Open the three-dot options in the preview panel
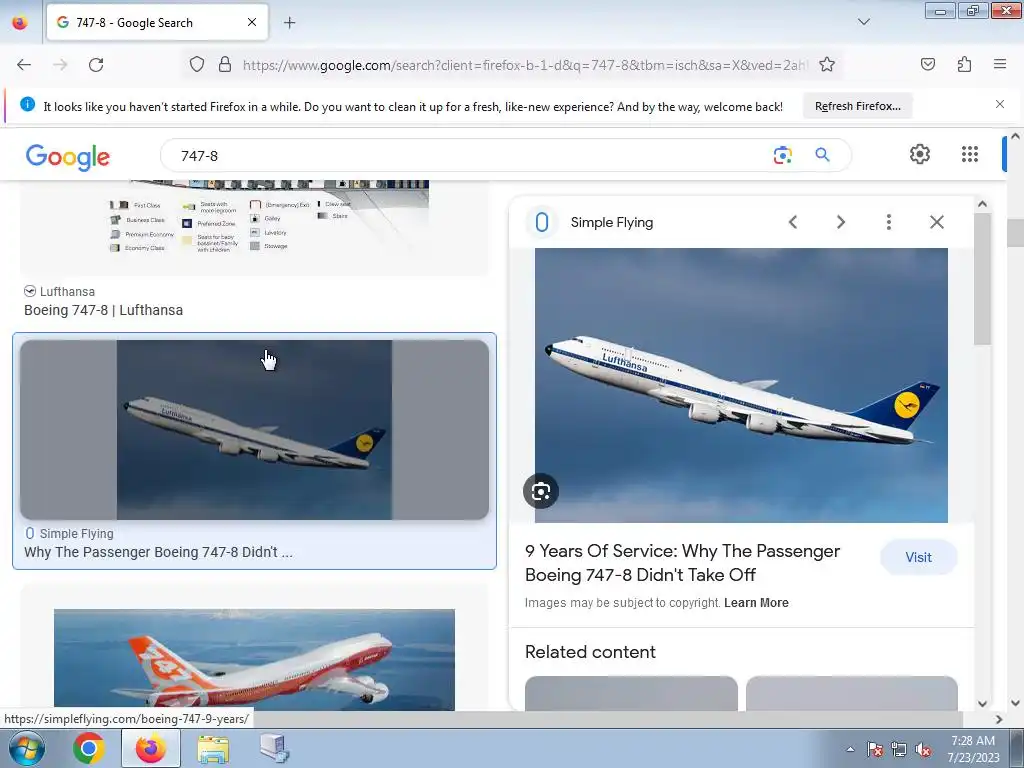This screenshot has height=768, width=1024. [888, 222]
